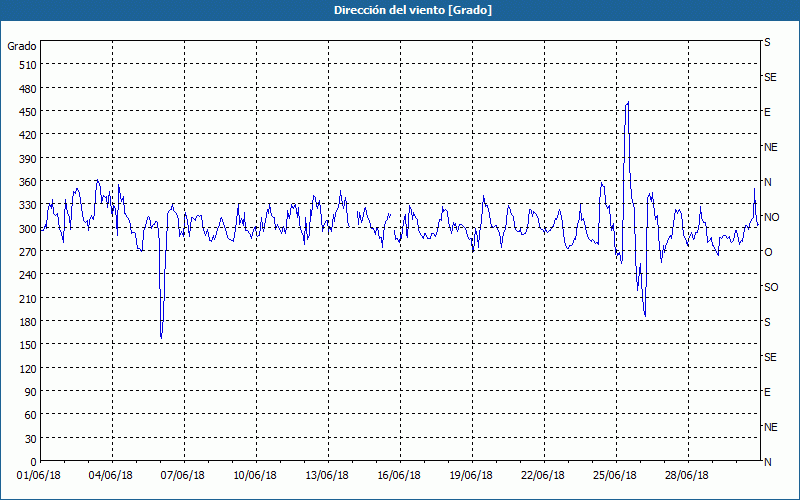Click the 510 value on the degree axis

(28, 65)
